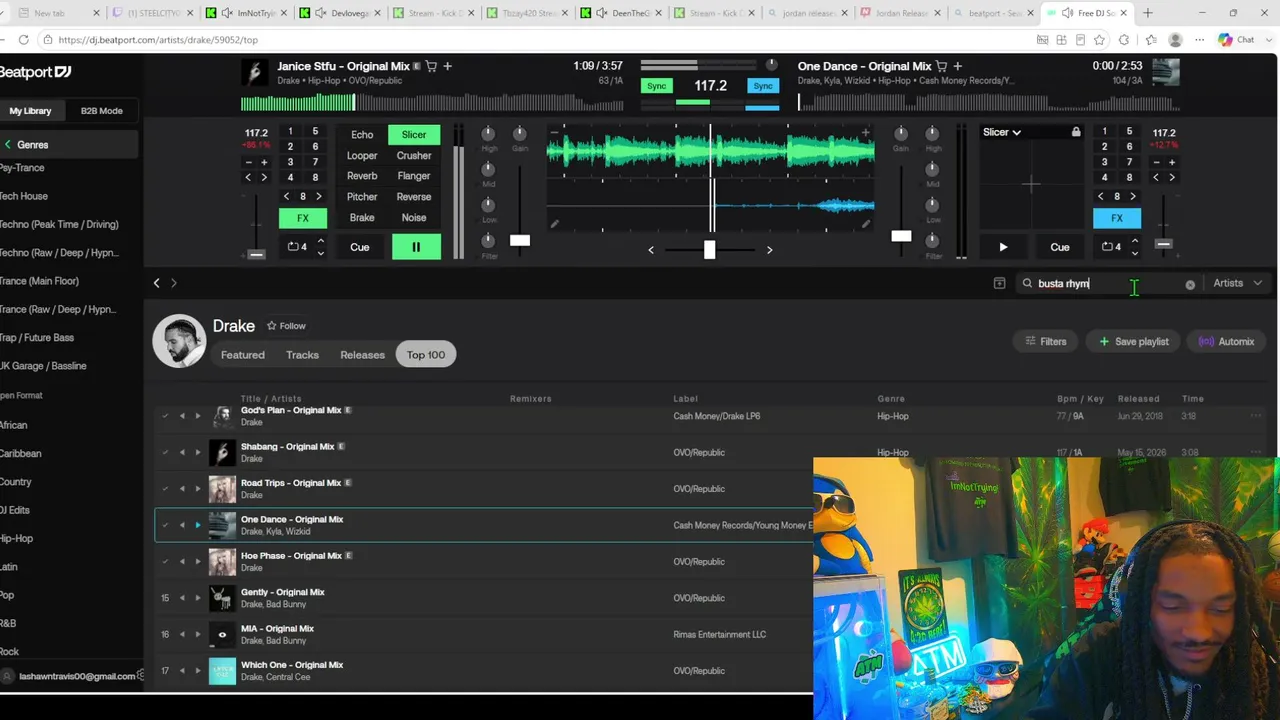Add One Dance track to cart
Image resolution: width=1280 pixels, height=720 pixels.
click(x=941, y=66)
